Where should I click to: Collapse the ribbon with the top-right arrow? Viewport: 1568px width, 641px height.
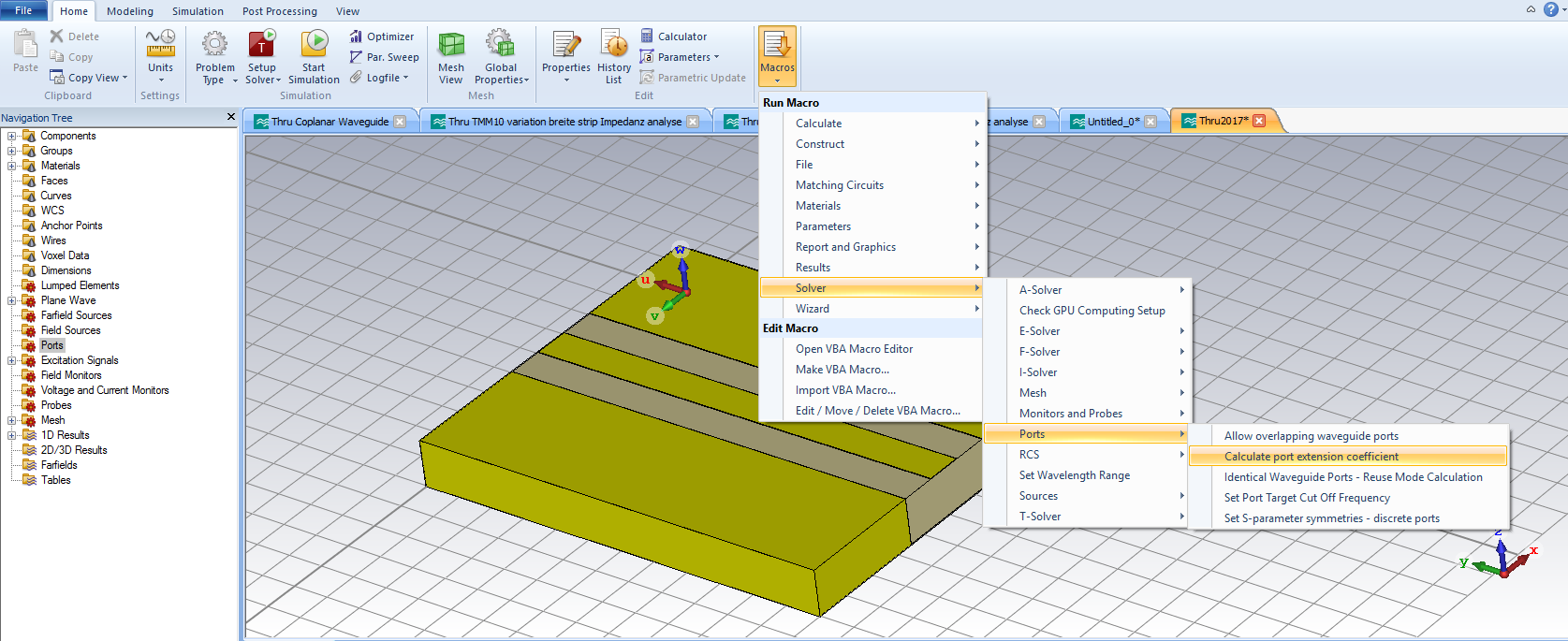coord(1531,9)
